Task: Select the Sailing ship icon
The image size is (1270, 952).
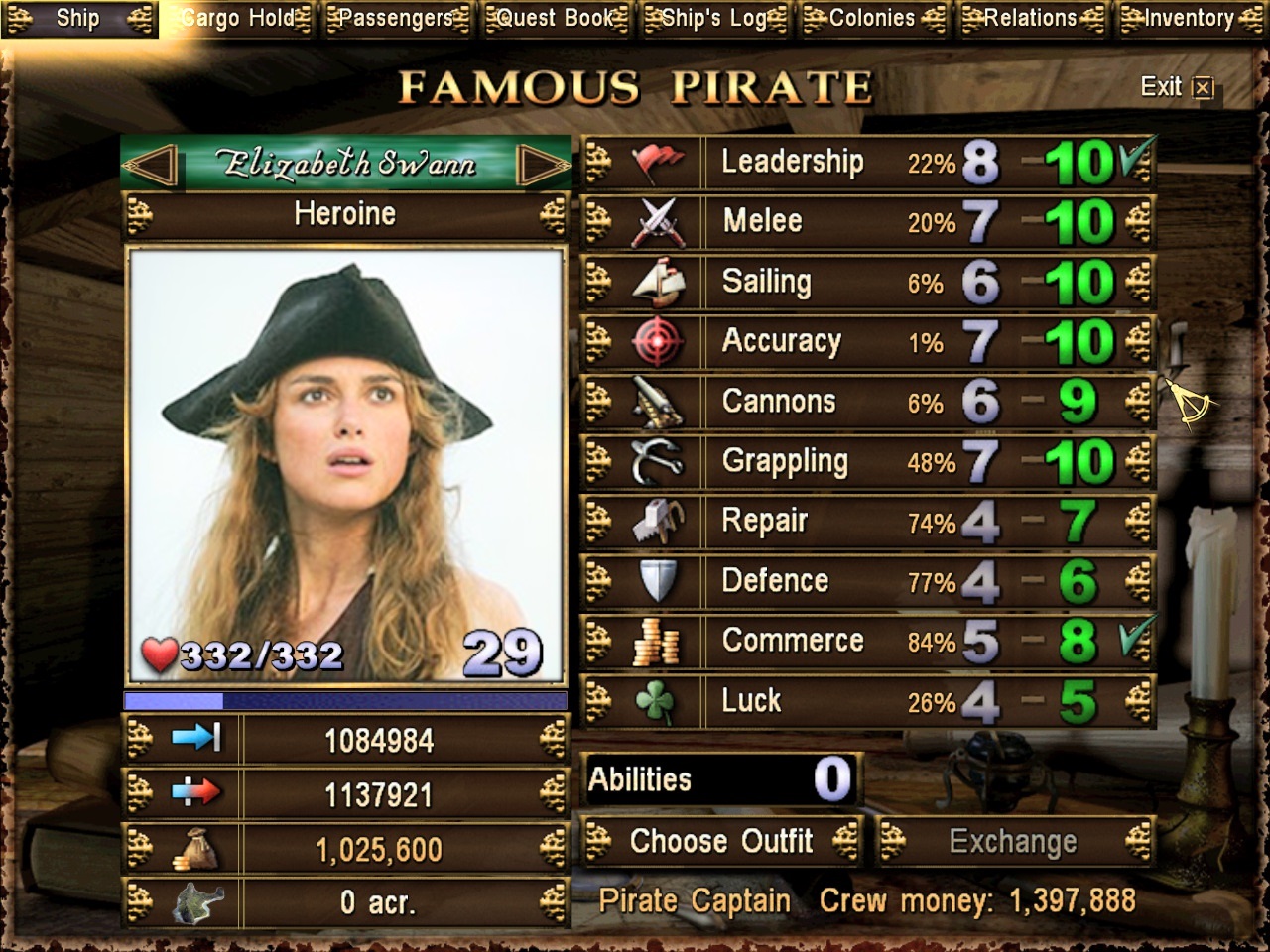Action: [657, 283]
